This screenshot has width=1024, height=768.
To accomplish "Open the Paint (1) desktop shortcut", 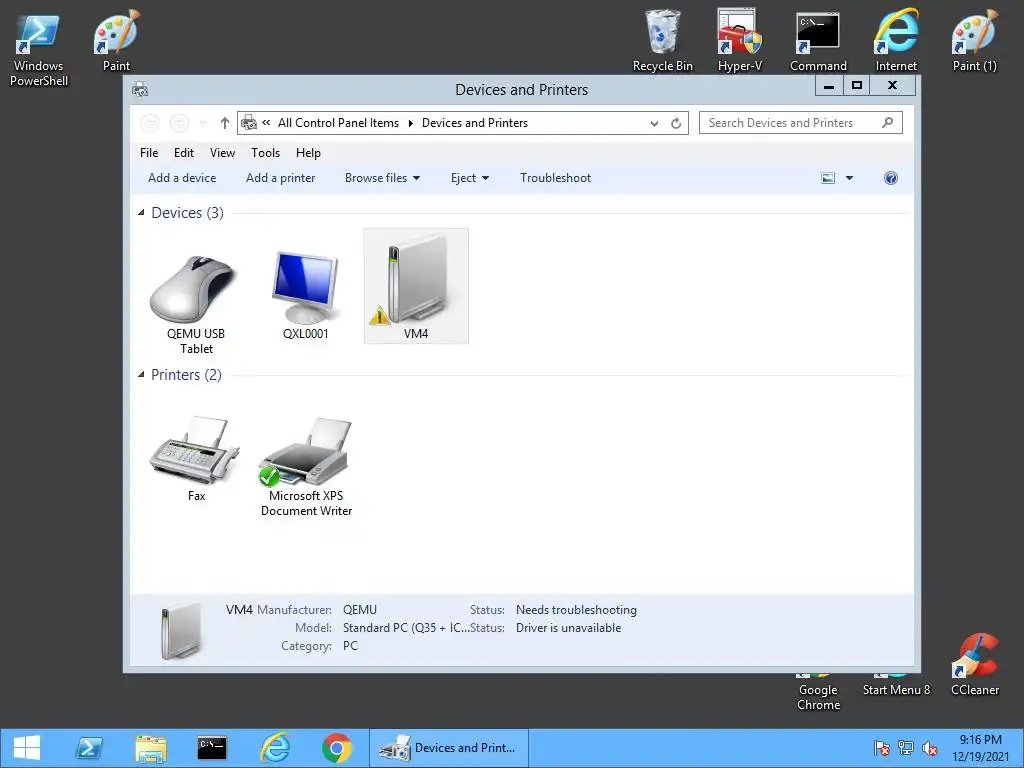I will (x=974, y=40).
